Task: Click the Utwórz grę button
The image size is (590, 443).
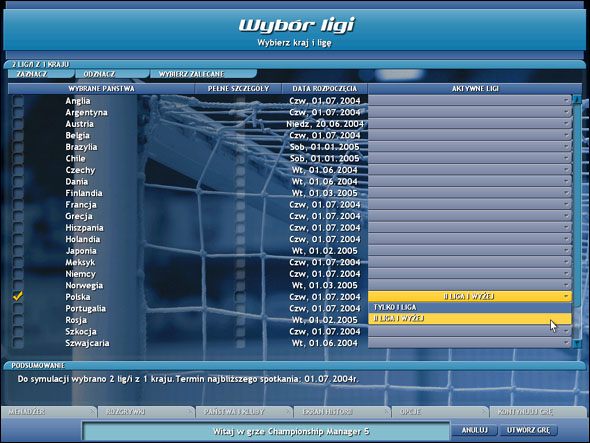Action: [528, 430]
